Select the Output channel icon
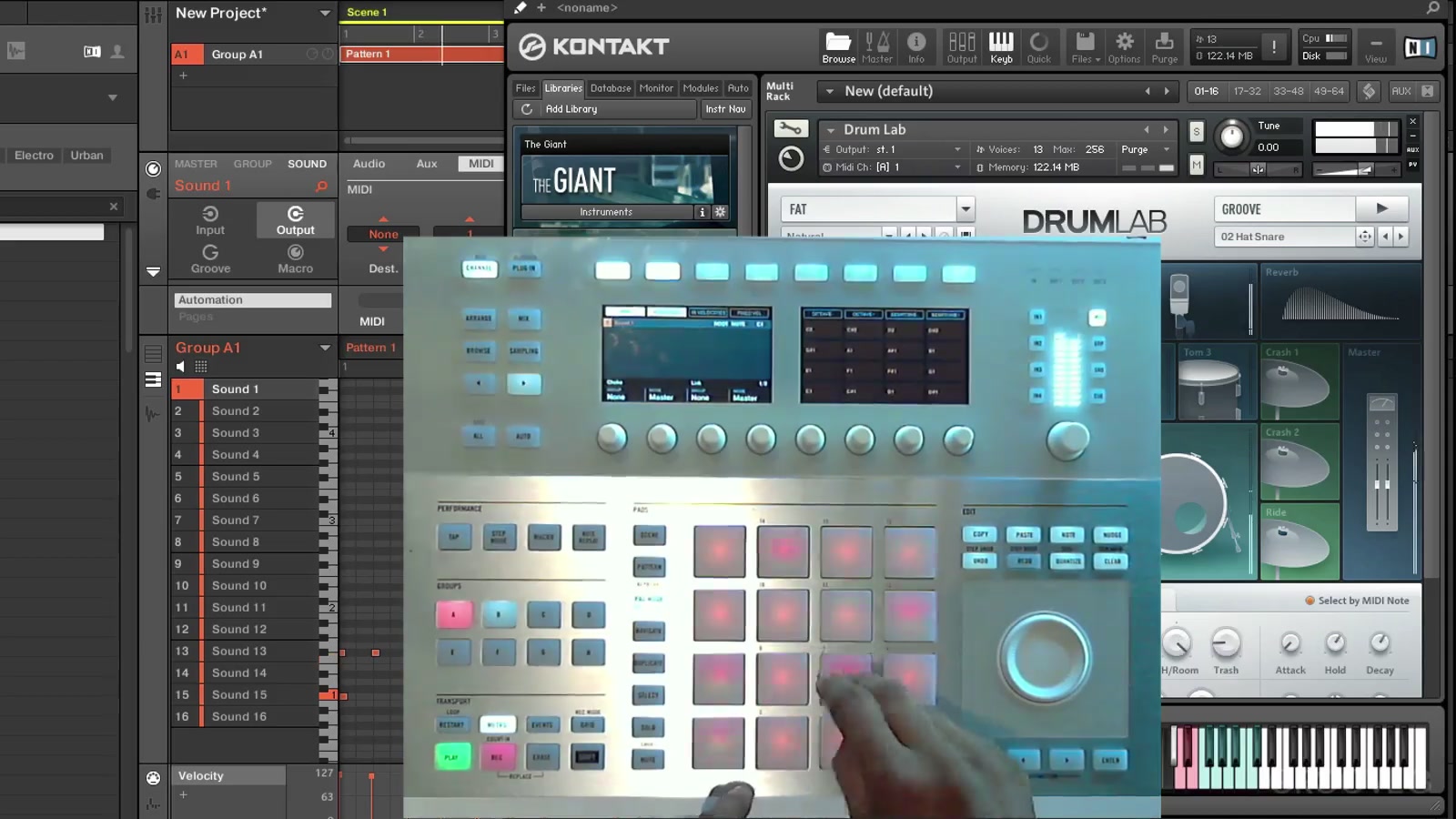This screenshot has width=1456, height=819. click(295, 220)
